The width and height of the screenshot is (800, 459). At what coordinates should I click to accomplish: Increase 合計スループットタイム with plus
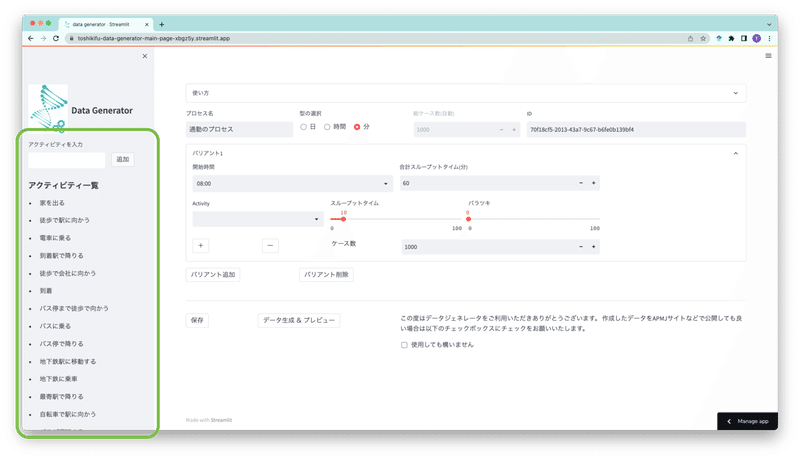[x=593, y=183]
